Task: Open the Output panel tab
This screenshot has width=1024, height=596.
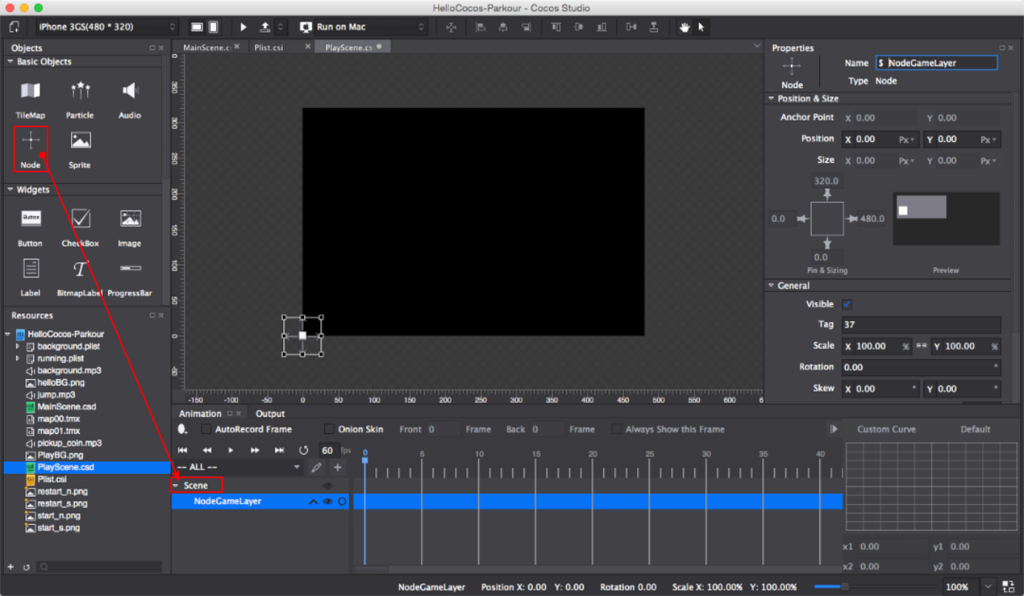Action: (270, 414)
